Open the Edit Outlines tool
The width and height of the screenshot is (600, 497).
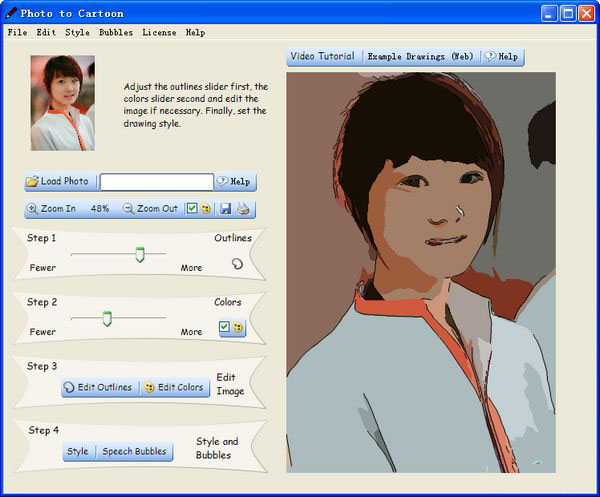[98, 388]
